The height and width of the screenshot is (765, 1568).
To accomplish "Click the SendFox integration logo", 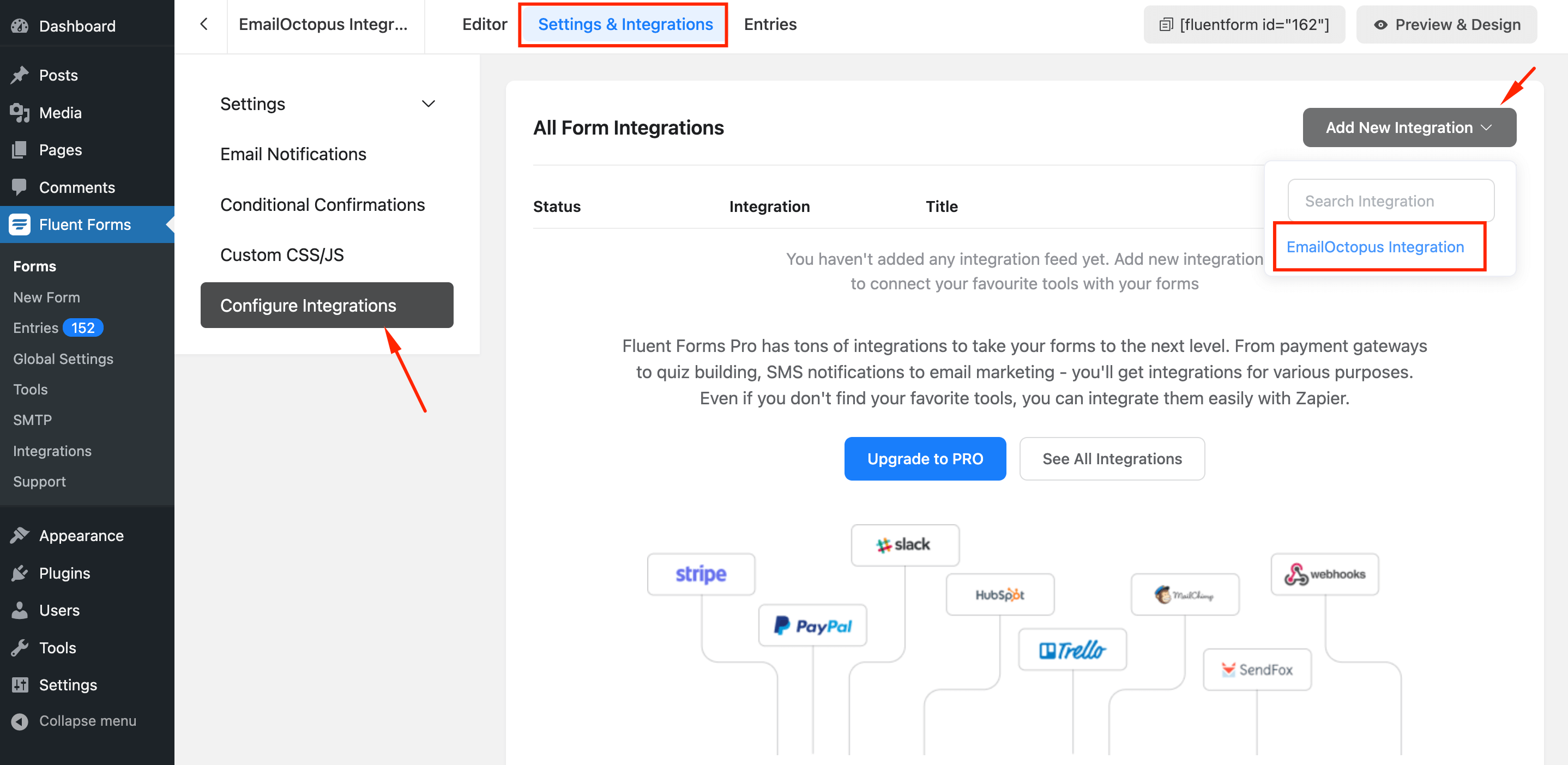I will (1257, 670).
